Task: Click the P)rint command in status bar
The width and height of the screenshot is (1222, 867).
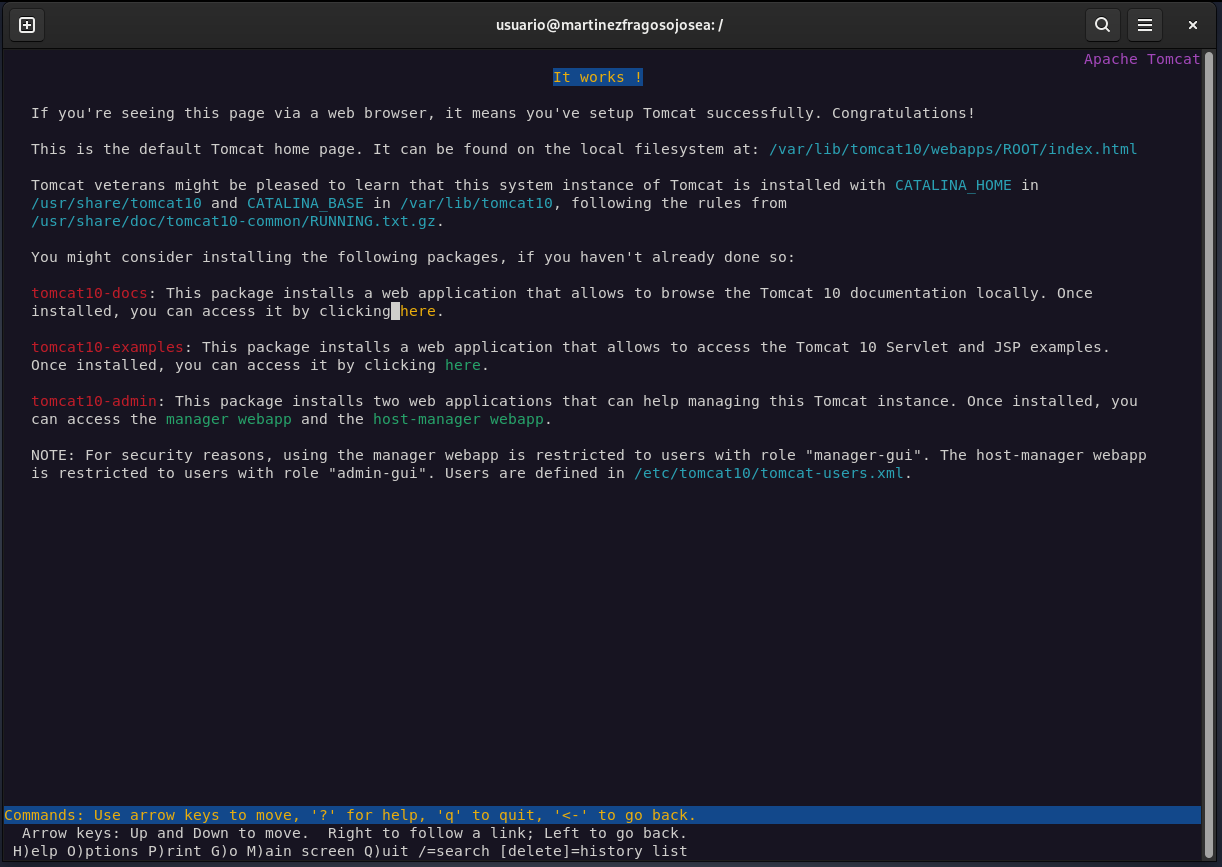Action: pyautogui.click(x=174, y=851)
